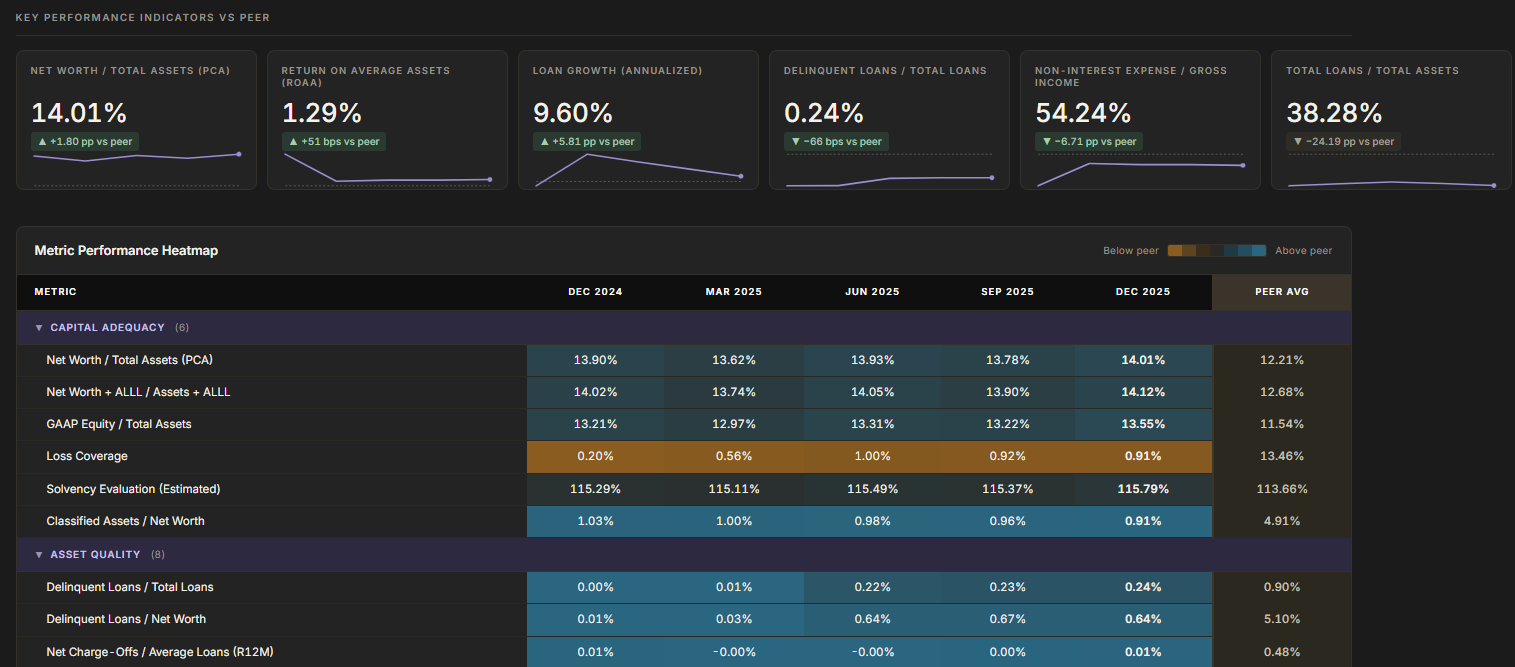Click the METRIC column header

coord(55,292)
